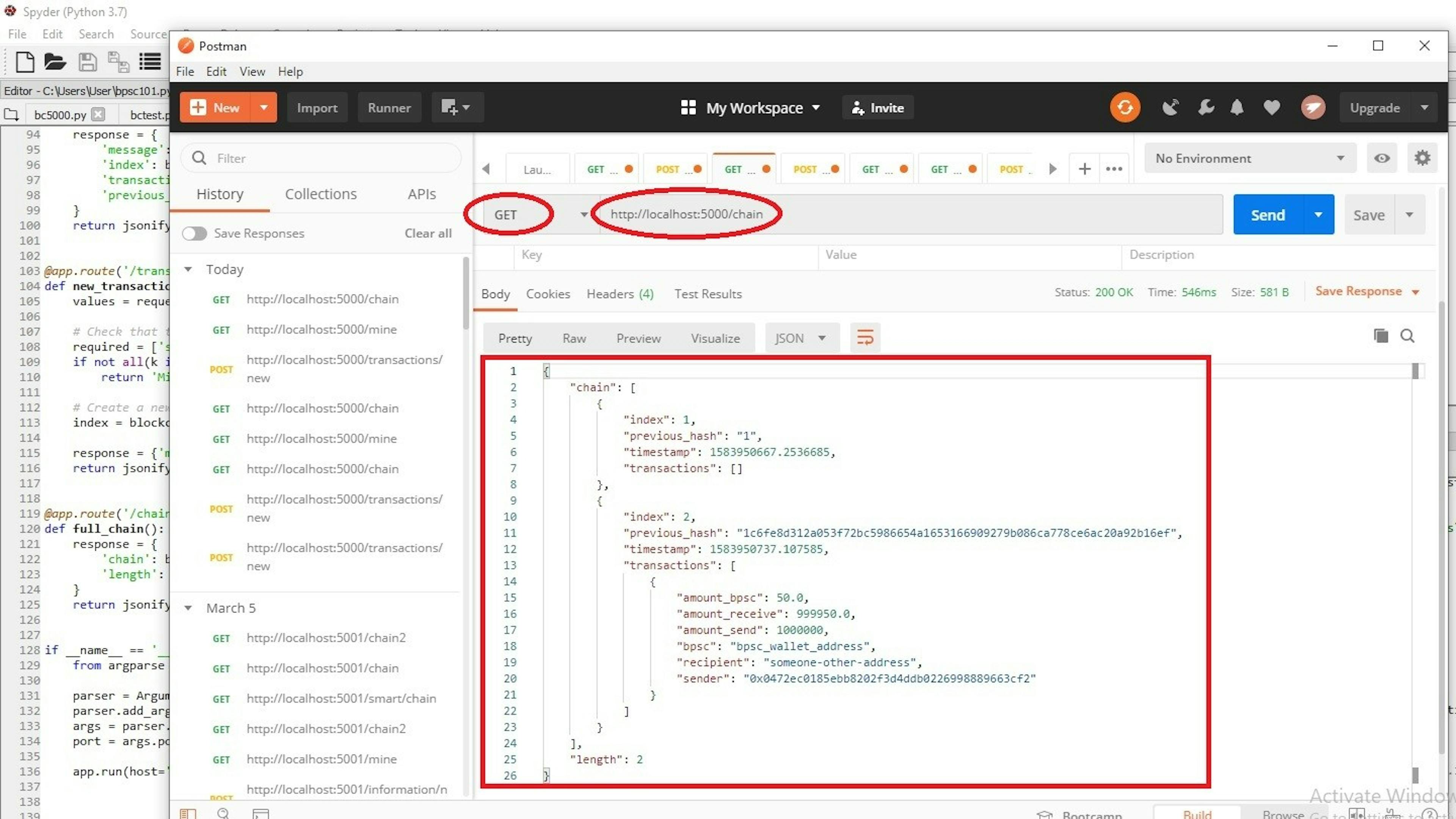Screen dimensions: 1456x819
Task: Switch response view to Raw
Action: [574, 338]
